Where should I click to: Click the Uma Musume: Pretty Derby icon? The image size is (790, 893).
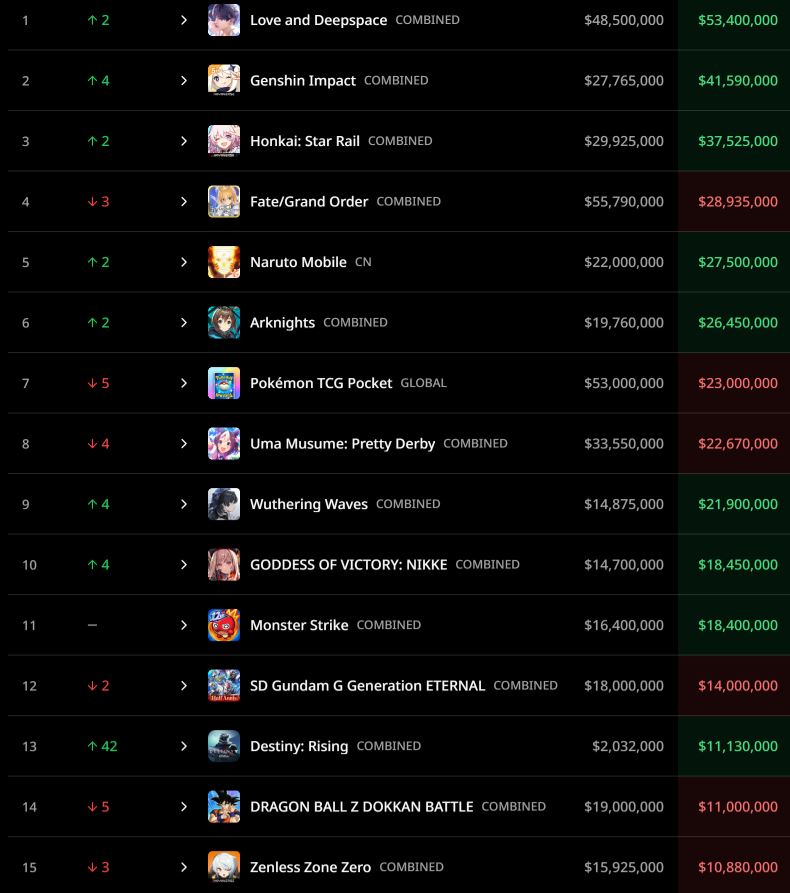[224, 444]
